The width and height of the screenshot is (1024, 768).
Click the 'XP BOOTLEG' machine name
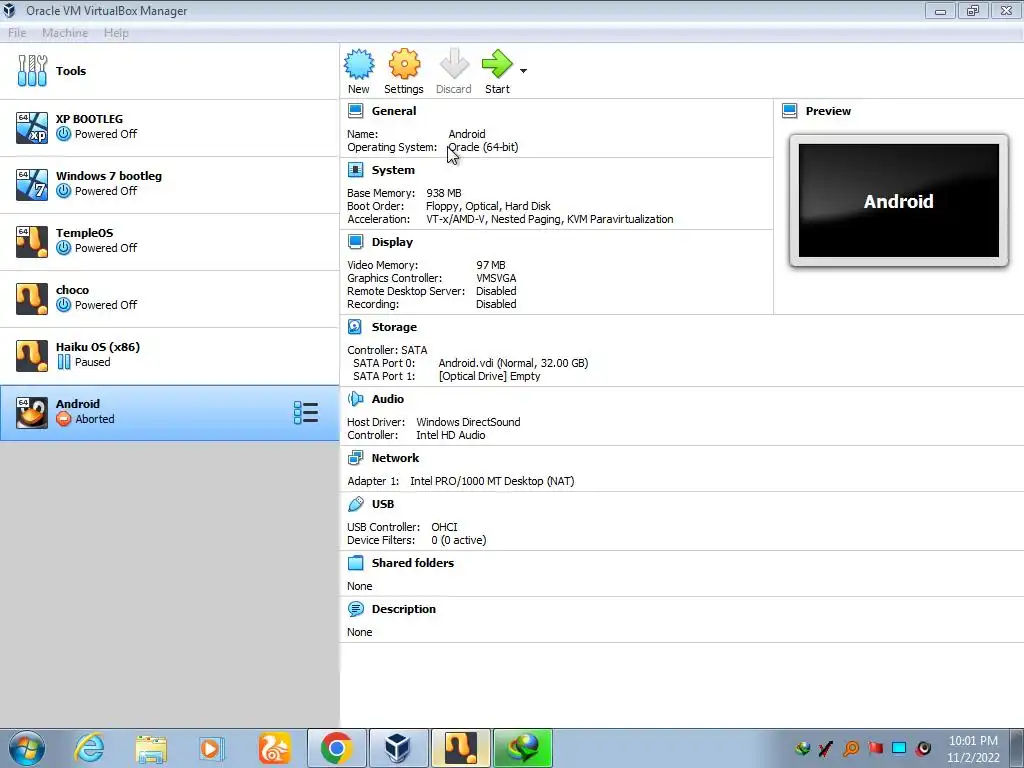89,119
